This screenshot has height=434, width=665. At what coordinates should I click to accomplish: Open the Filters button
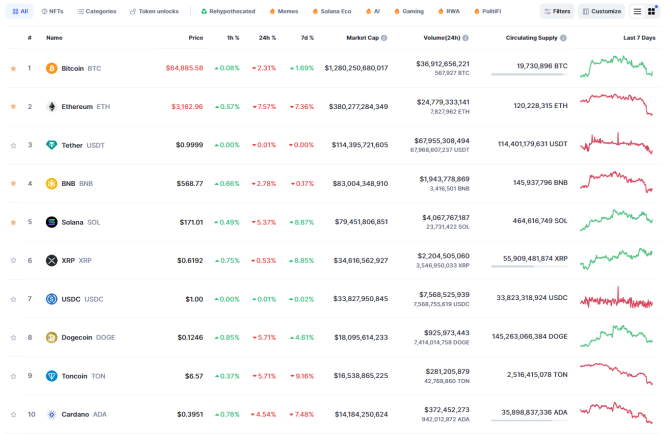[557, 11]
